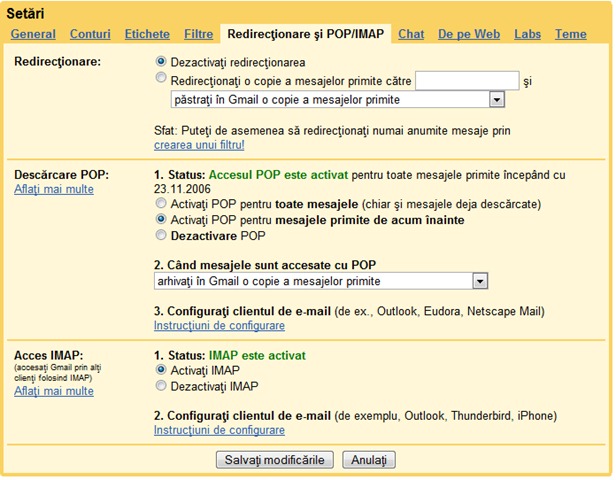Switch to the Conturi tab
The height and width of the screenshot is (480, 616).
pos(90,34)
